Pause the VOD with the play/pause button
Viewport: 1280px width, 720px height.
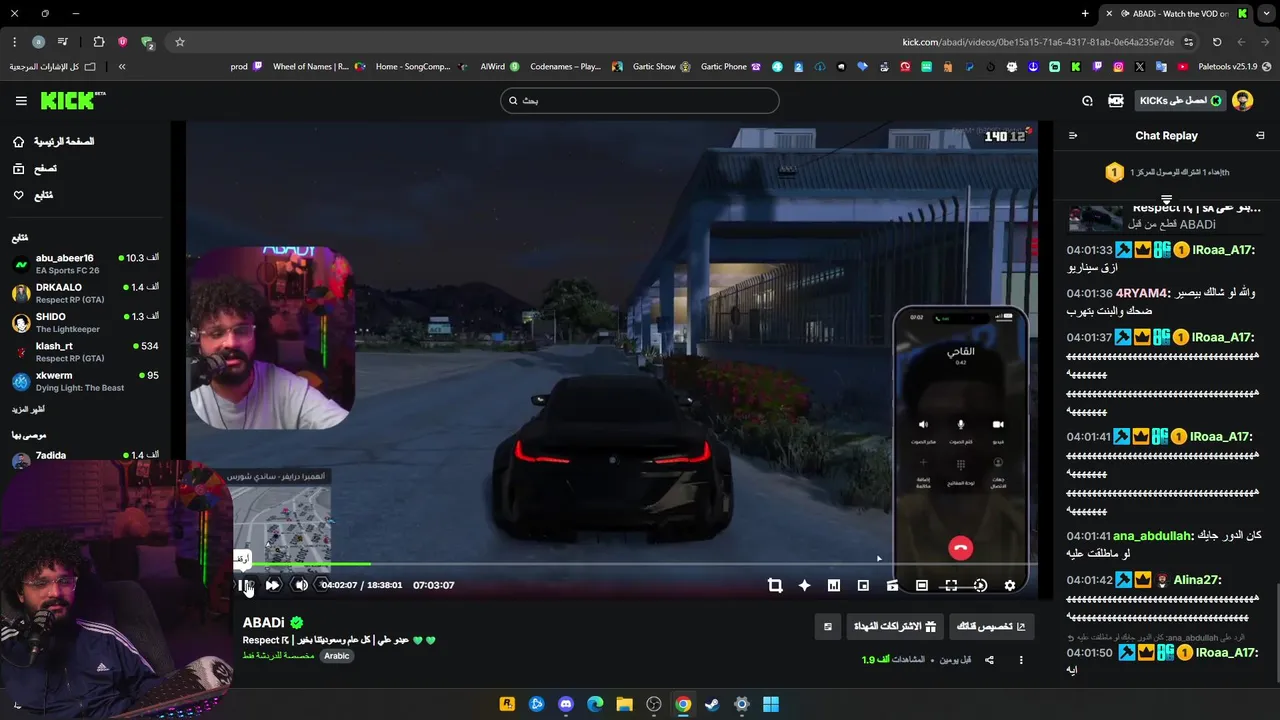tap(243, 585)
